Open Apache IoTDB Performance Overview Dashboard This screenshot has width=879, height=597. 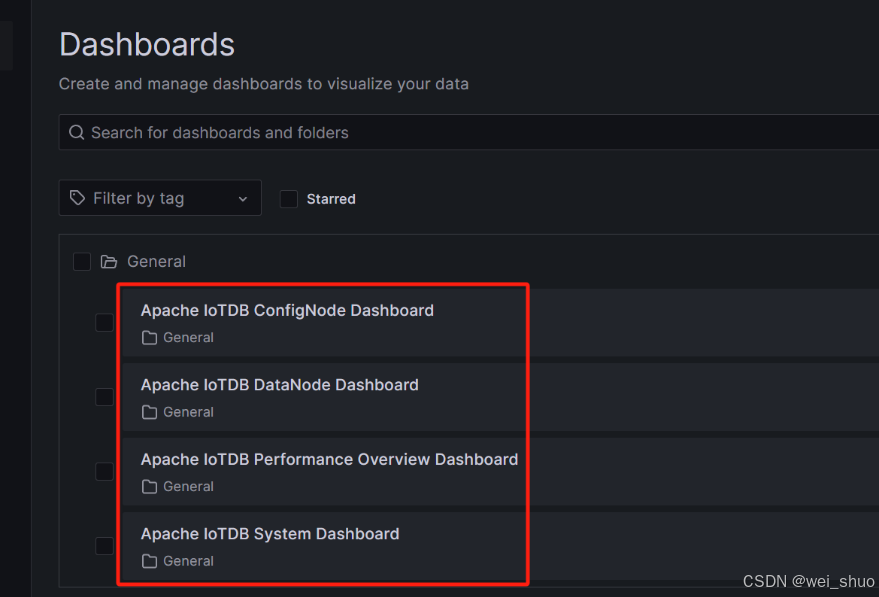pyautogui.click(x=329, y=460)
